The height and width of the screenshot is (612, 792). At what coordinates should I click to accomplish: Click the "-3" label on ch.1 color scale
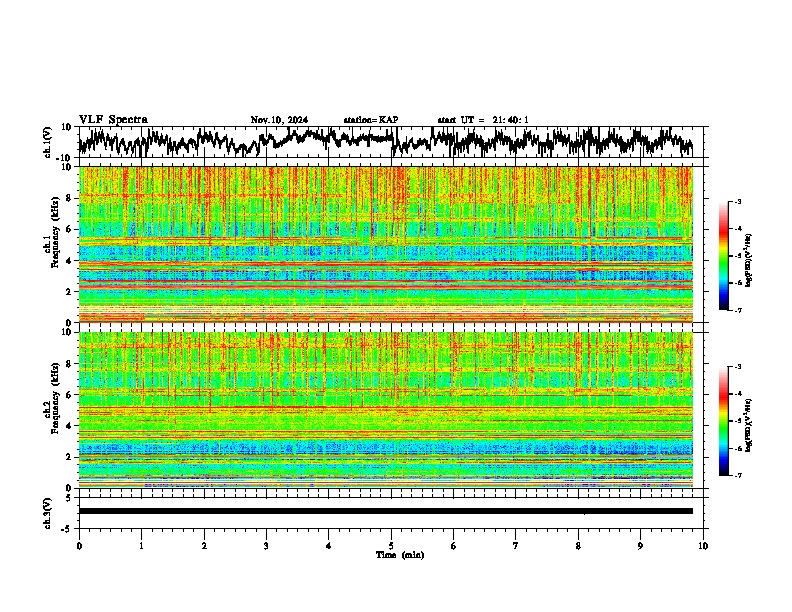pos(737,201)
